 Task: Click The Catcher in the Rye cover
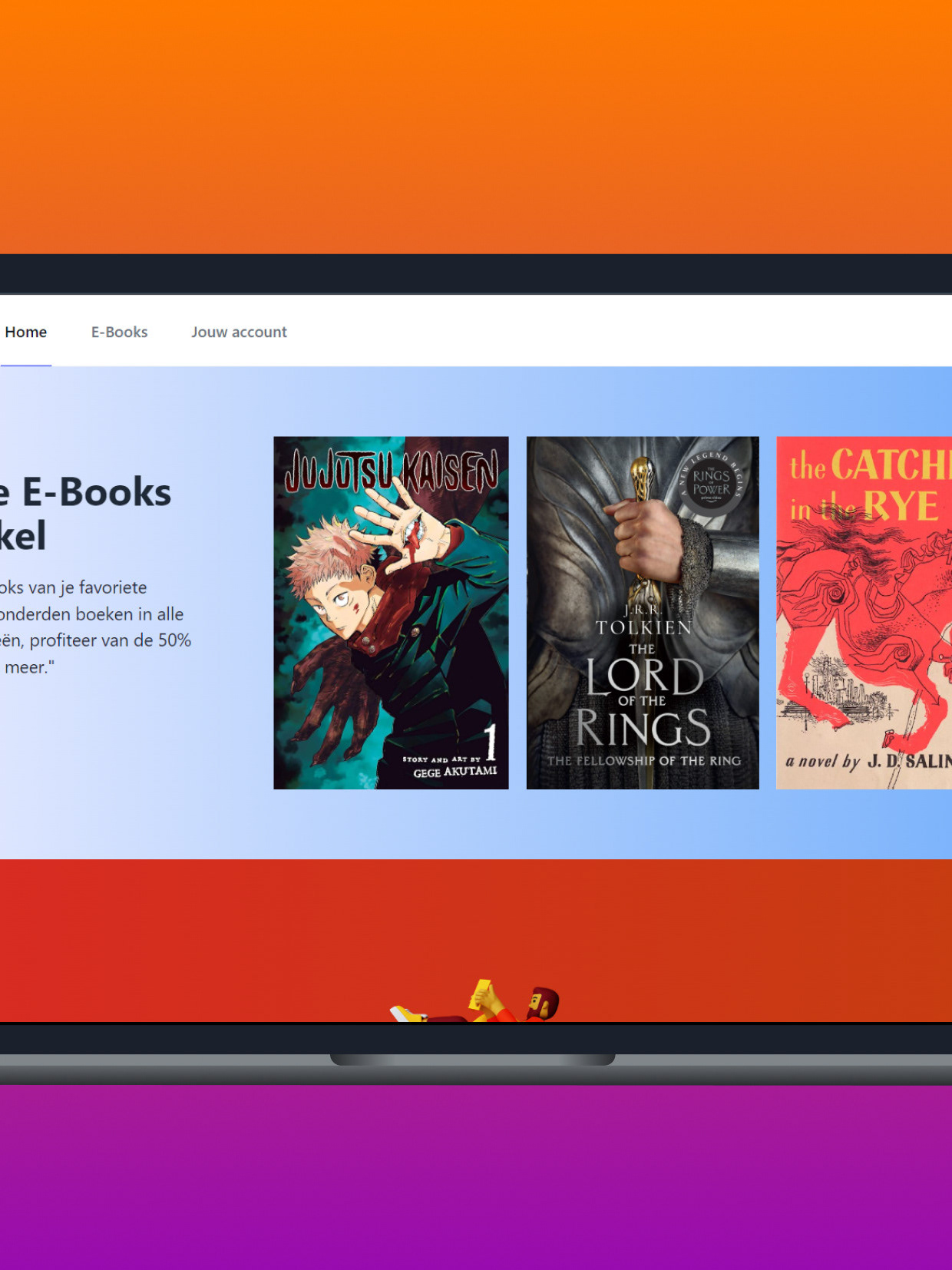(x=864, y=613)
